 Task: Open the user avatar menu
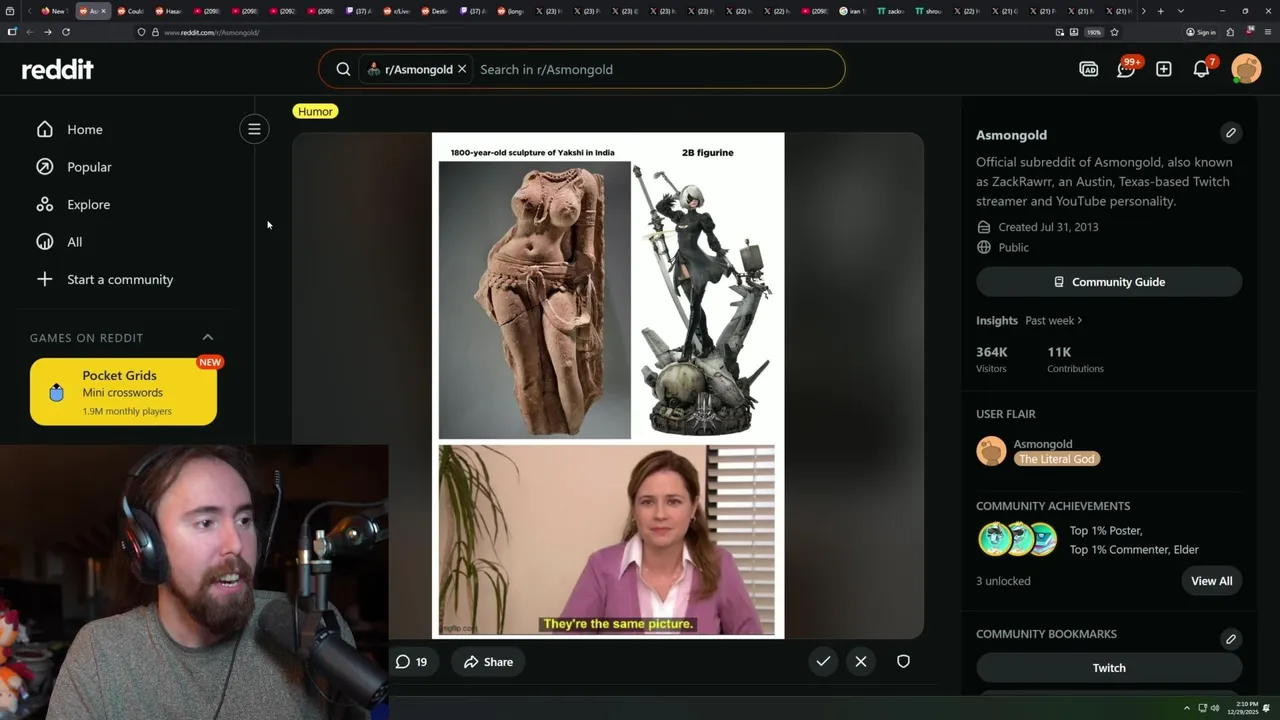coord(1246,69)
